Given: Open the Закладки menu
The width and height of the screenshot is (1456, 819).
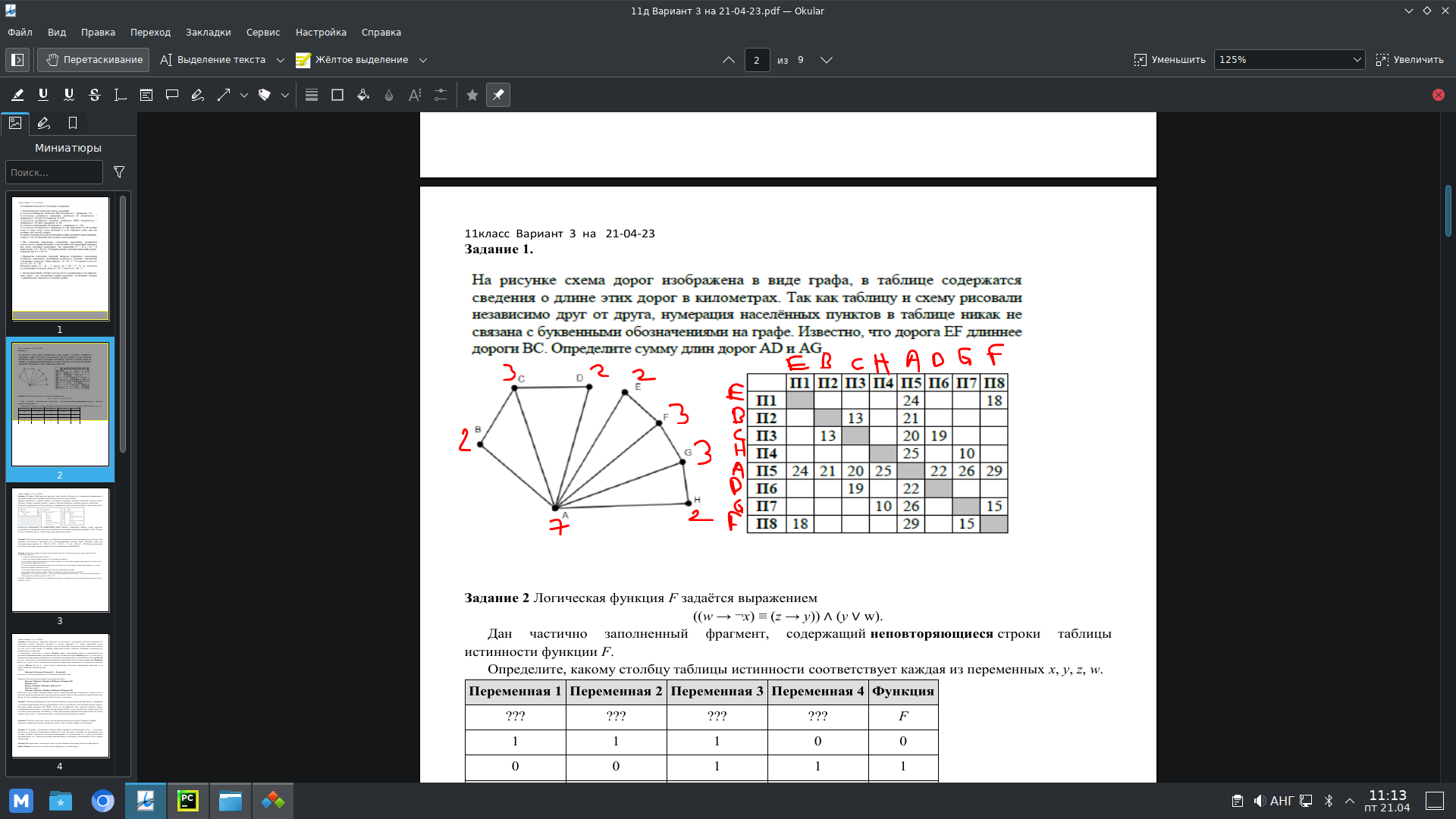Looking at the screenshot, I should pos(208,33).
